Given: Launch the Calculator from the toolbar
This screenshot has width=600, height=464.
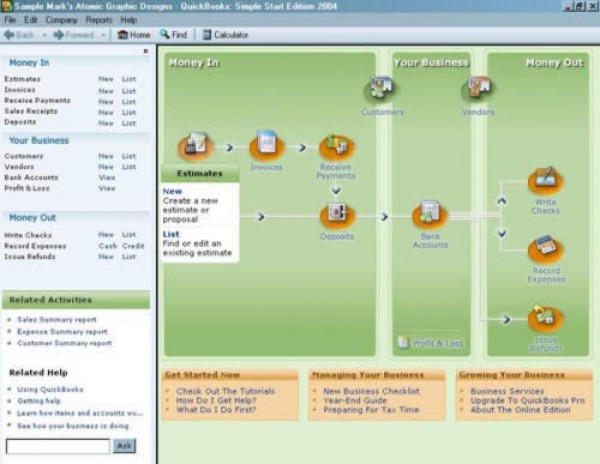Looking at the screenshot, I should pyautogui.click(x=225, y=35).
